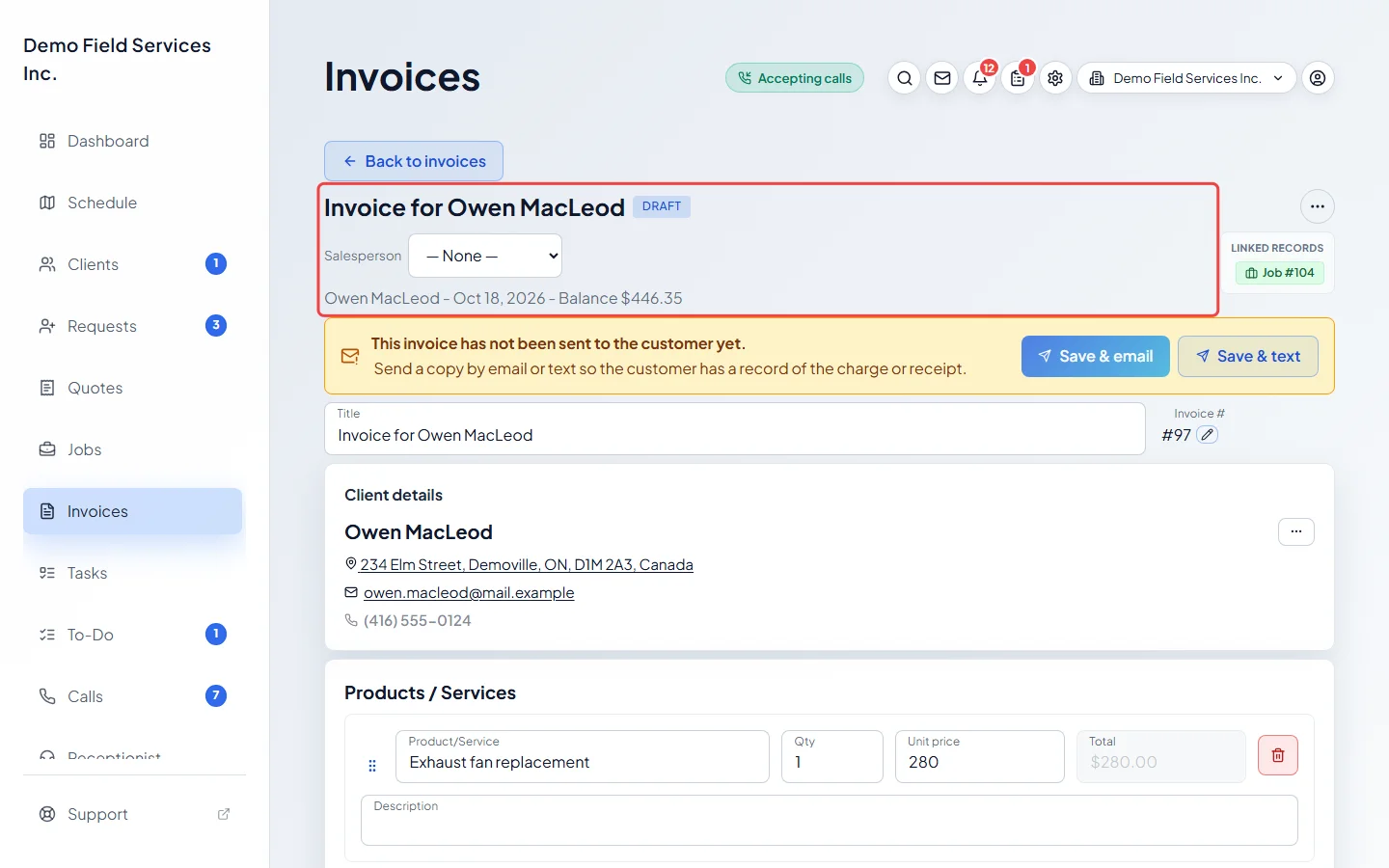
Task: Go to Dashboard in the sidebar
Action: coord(133,141)
